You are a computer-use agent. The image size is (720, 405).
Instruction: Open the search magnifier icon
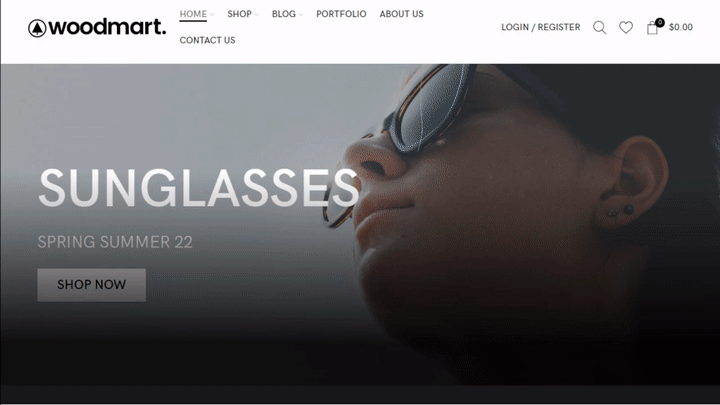tap(599, 28)
